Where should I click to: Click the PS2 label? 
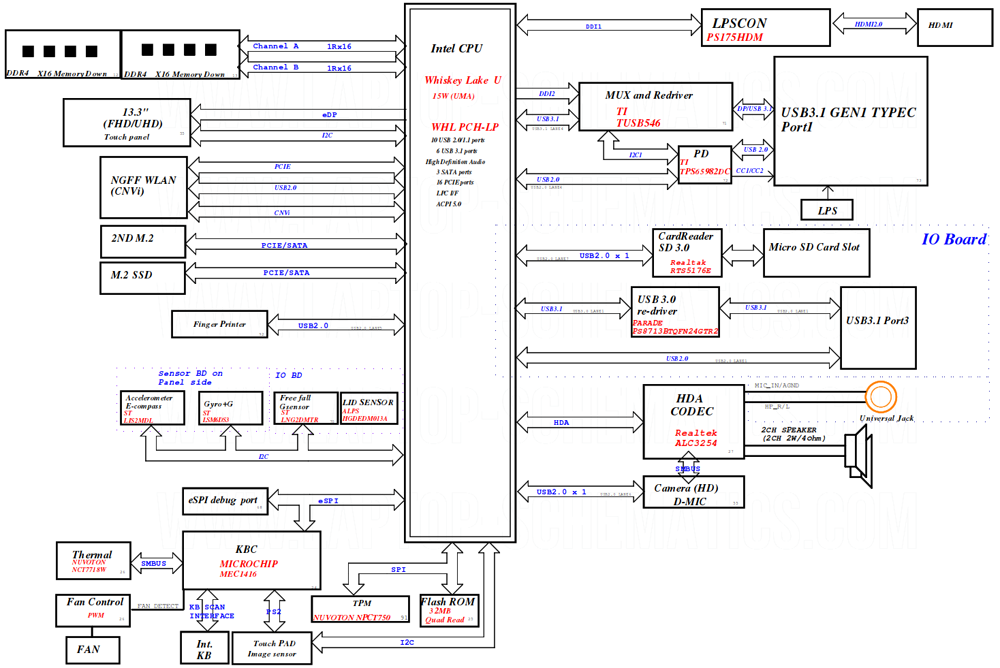click(x=274, y=611)
